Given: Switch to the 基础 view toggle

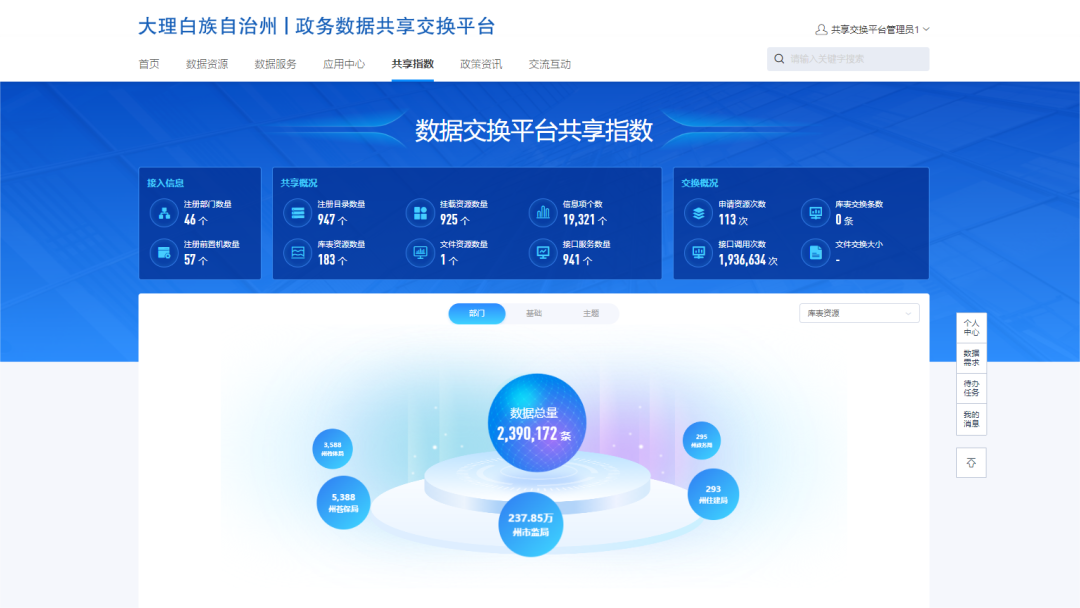Looking at the screenshot, I should pos(534,314).
